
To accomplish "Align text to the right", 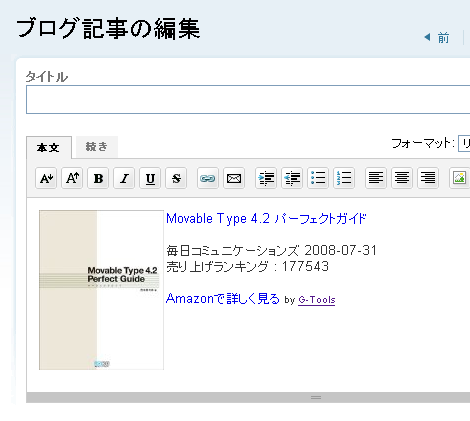I will (428, 178).
